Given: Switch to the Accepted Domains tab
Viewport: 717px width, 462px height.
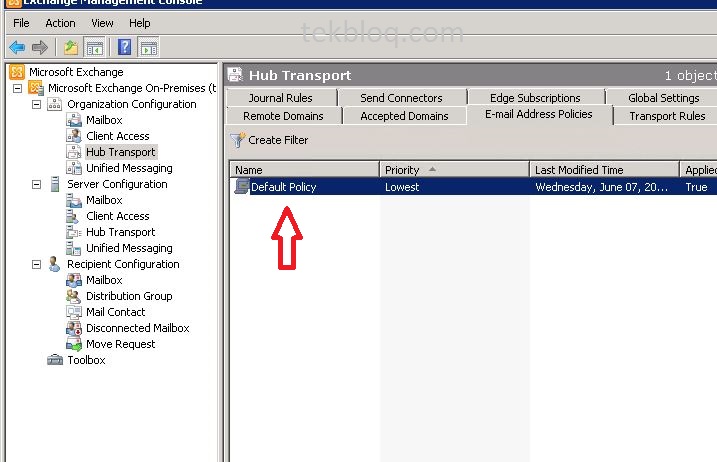Looking at the screenshot, I should (404, 116).
